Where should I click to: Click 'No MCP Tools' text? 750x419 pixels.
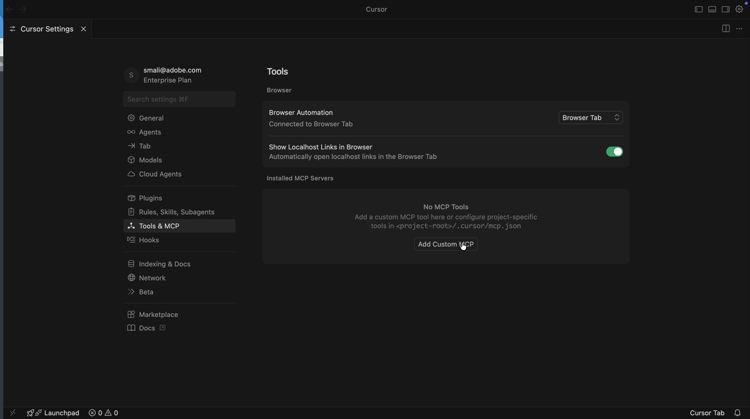pos(446,207)
